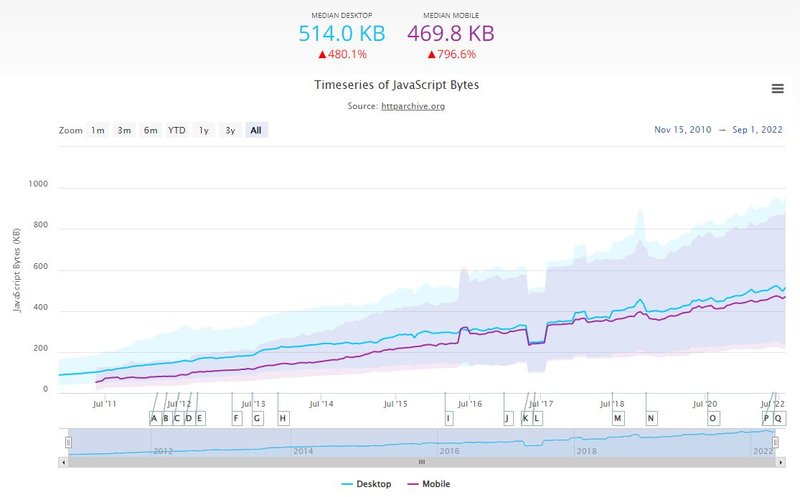Toggle the Desktop series in legend
The width and height of the screenshot is (800, 497).
tap(366, 484)
